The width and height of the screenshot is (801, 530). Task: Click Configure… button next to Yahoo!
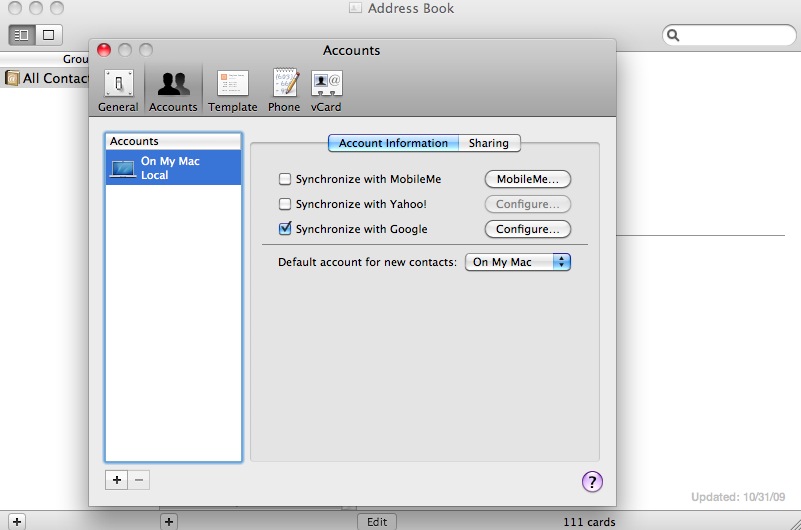click(x=527, y=204)
